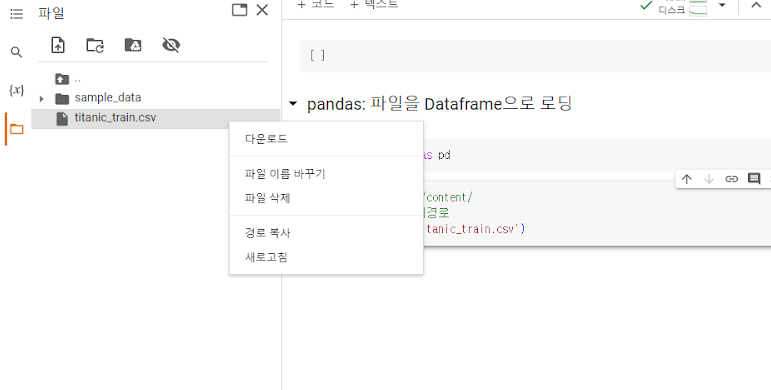Open the search icon in sidebar
This screenshot has height=390, width=771.
coord(16,52)
